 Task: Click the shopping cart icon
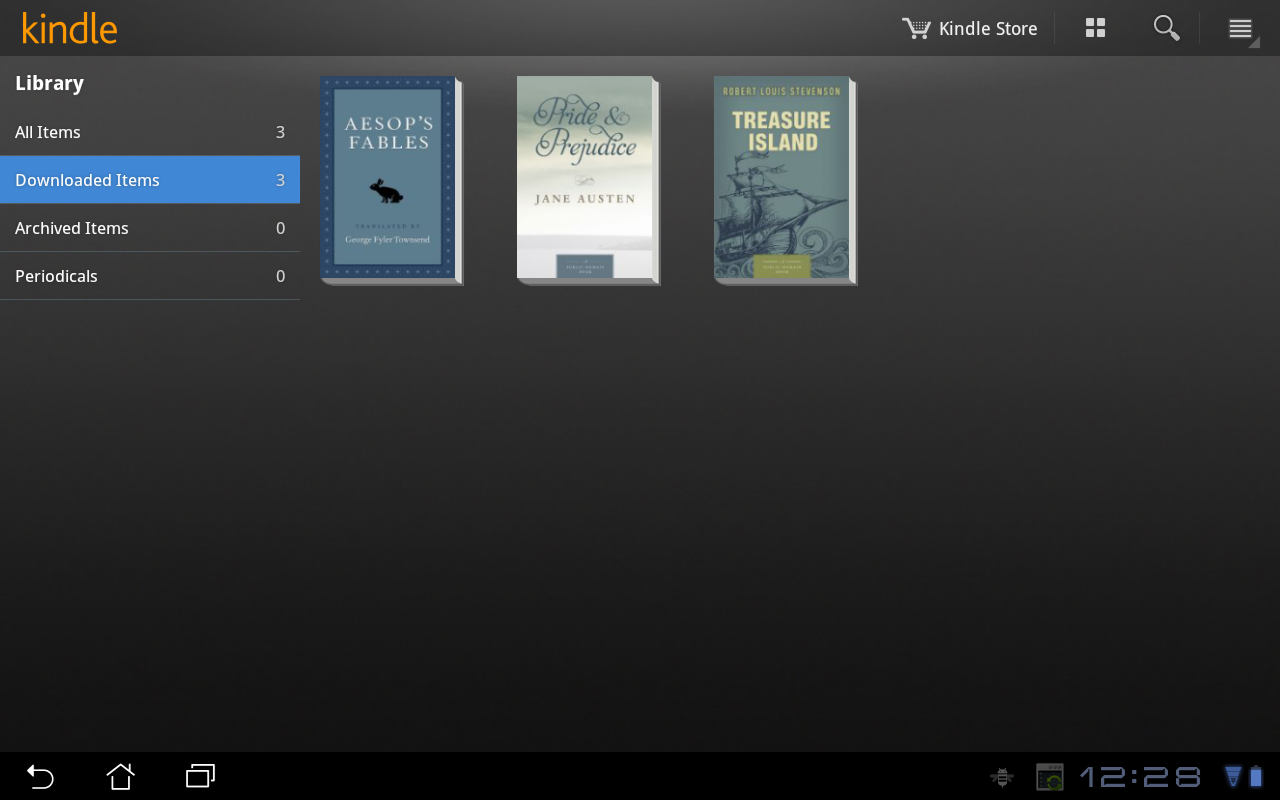click(915, 28)
